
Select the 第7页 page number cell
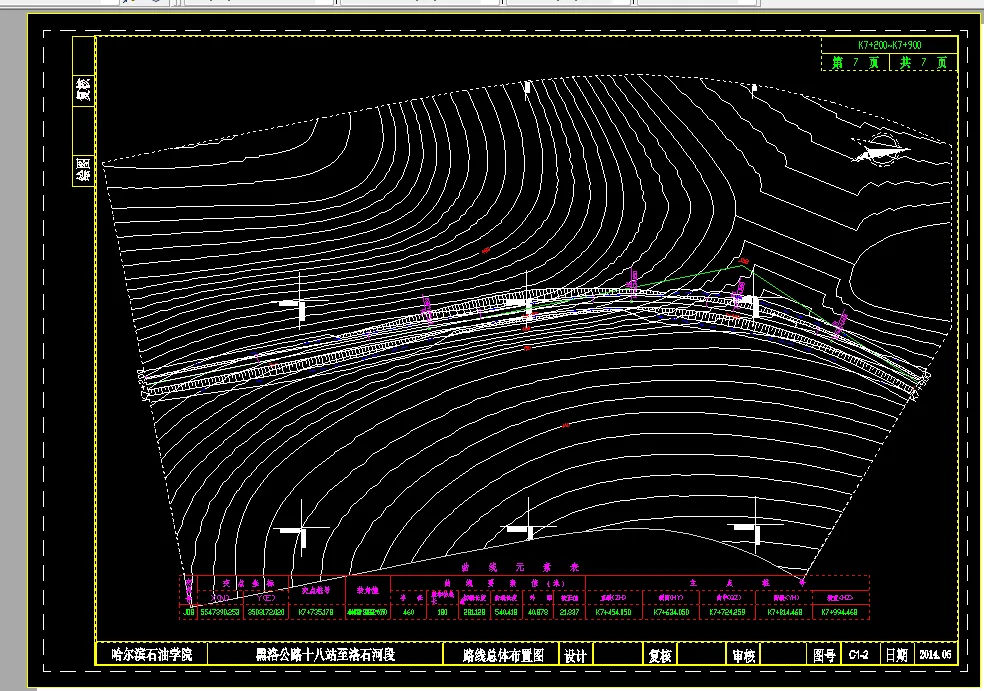click(855, 62)
